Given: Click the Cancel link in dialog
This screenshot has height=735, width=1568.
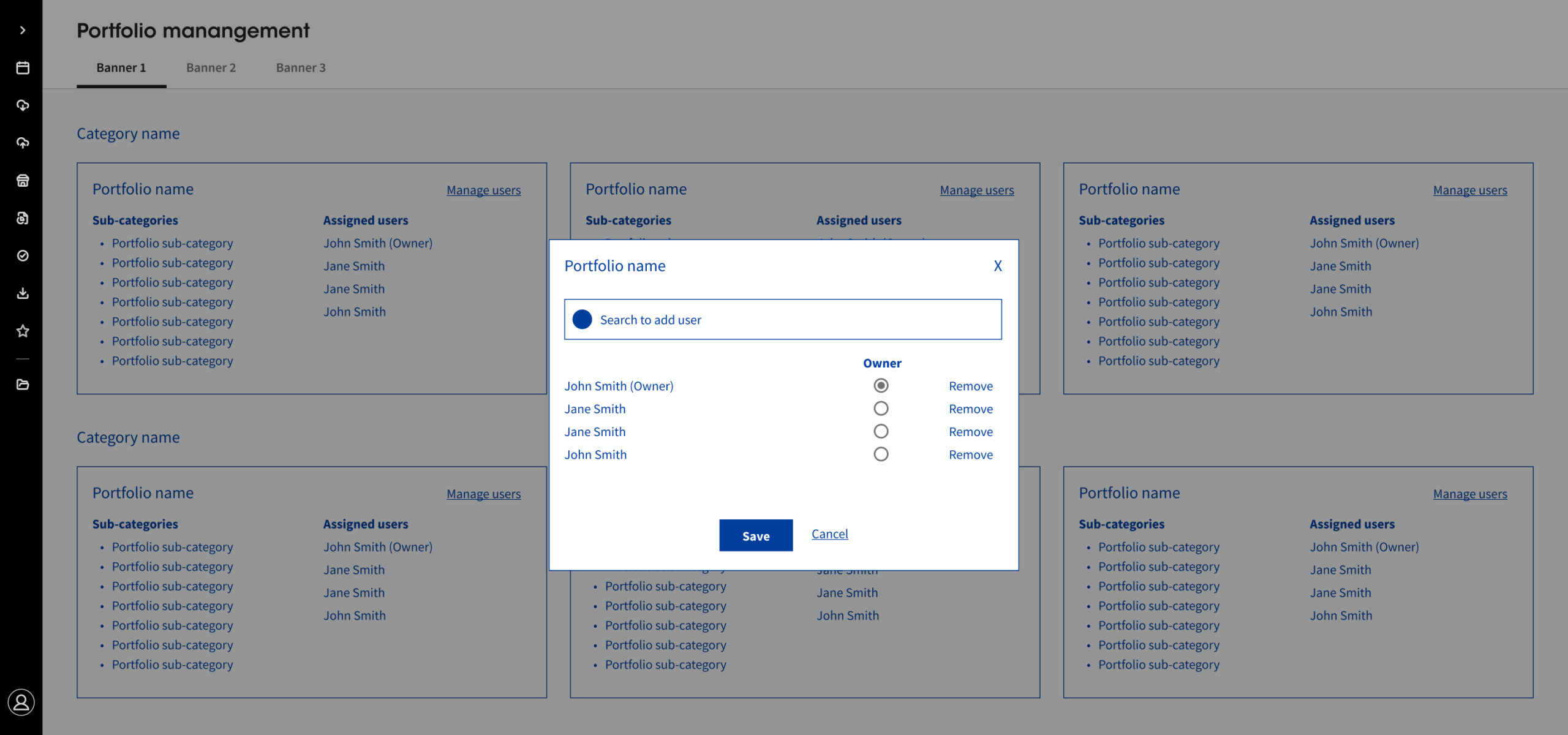Looking at the screenshot, I should click(x=829, y=534).
